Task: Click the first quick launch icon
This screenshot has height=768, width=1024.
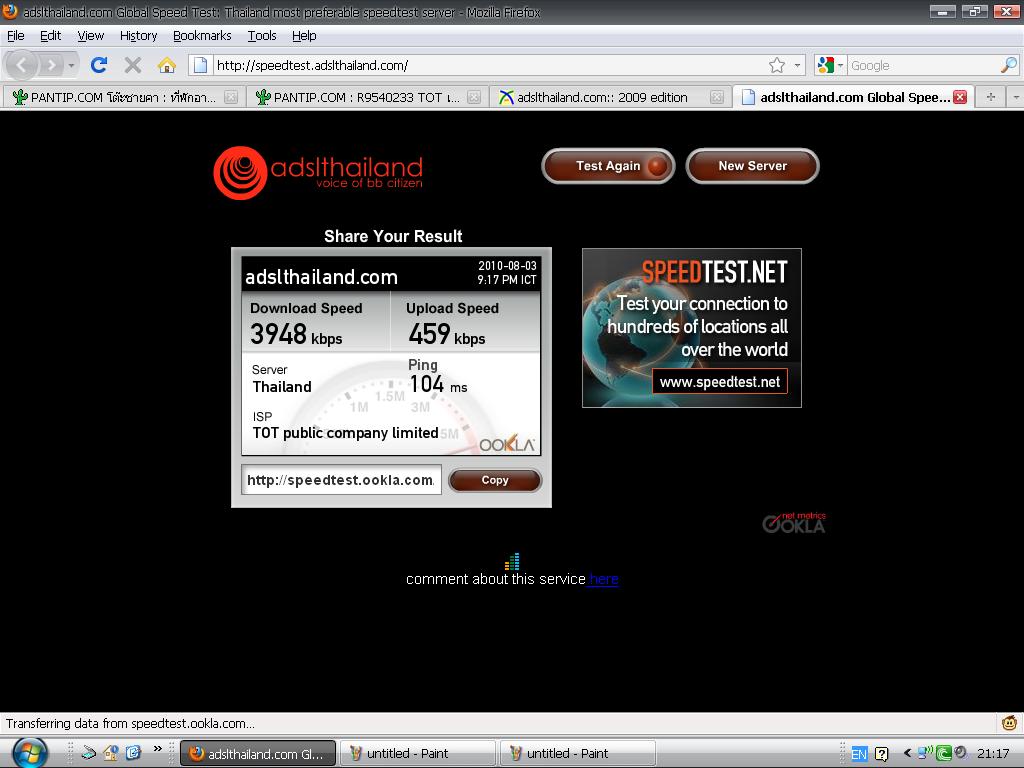Action: click(x=88, y=753)
